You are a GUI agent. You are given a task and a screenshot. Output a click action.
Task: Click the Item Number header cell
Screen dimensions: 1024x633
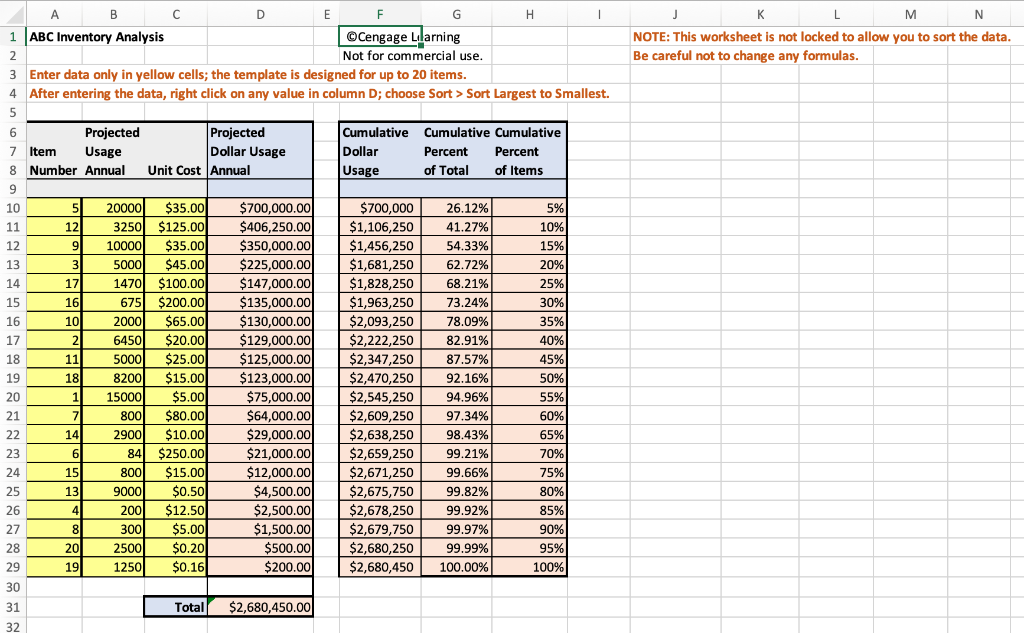pos(54,161)
